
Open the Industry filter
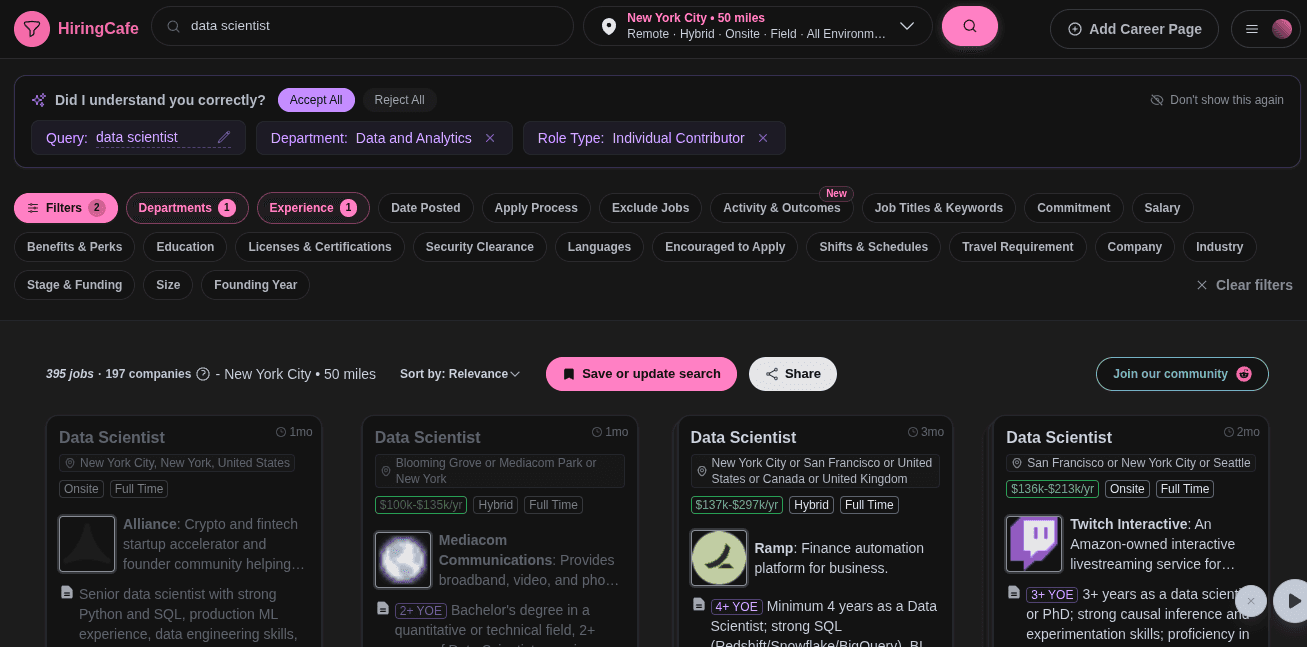click(x=1219, y=247)
